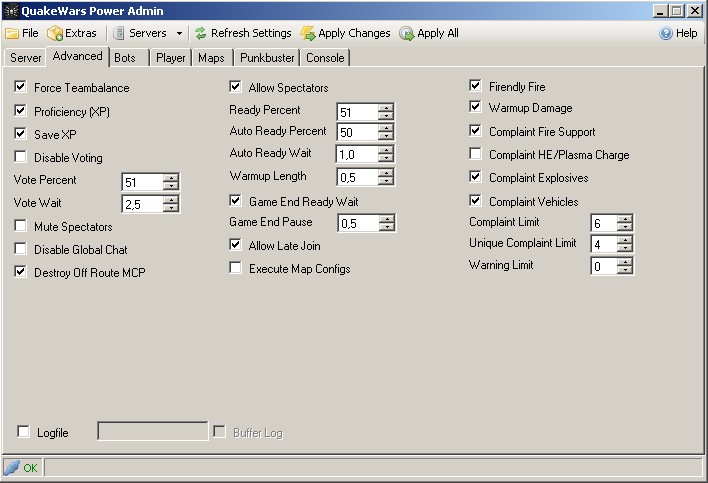The image size is (708, 483).
Task: Click the Apply Changes lightning icon
Action: pyautogui.click(x=308, y=33)
